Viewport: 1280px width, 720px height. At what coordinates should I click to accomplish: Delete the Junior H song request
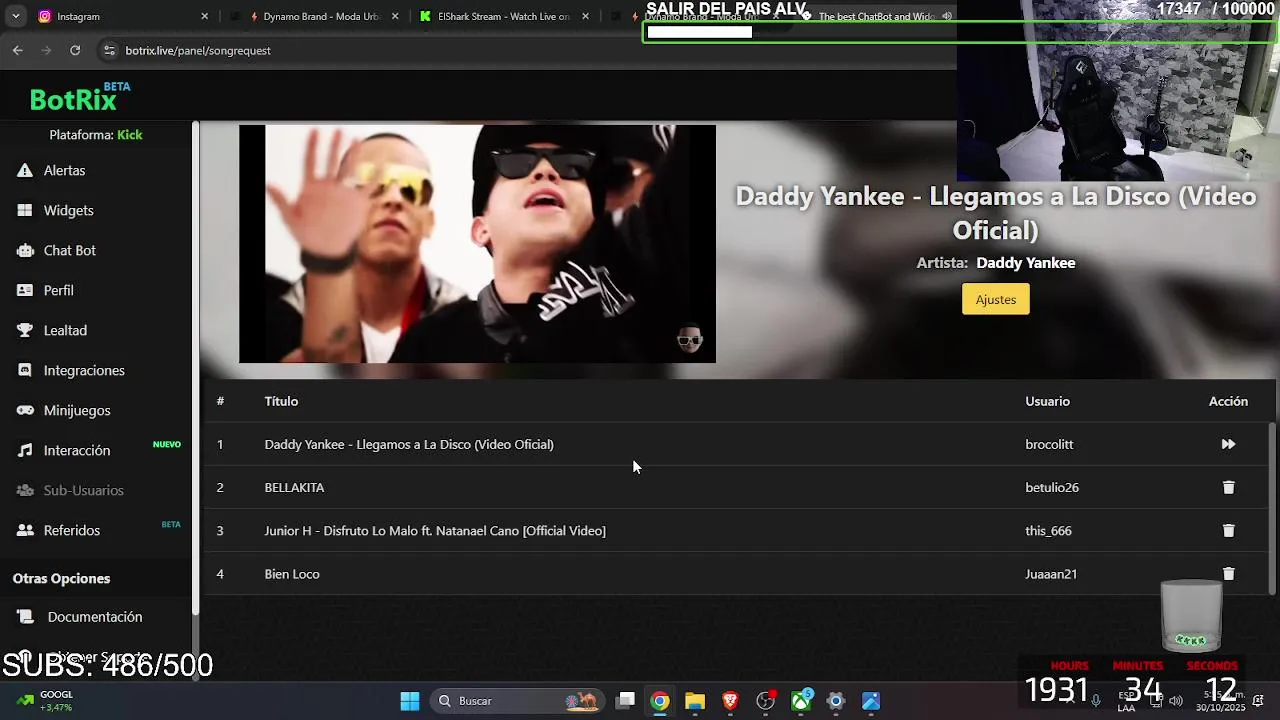coord(1228,531)
